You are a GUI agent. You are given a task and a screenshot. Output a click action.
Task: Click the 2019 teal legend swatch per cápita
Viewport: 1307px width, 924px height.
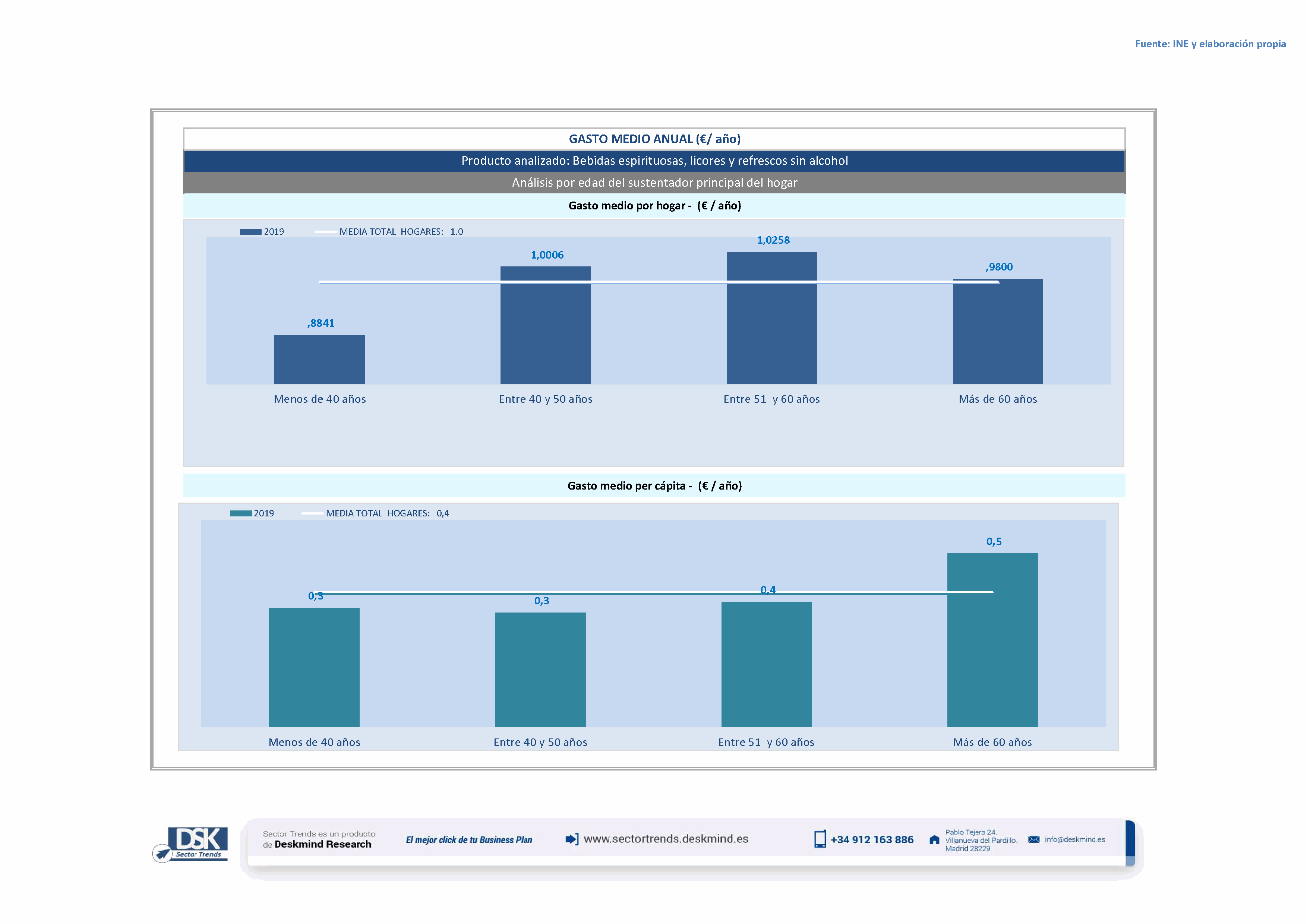pos(241,513)
